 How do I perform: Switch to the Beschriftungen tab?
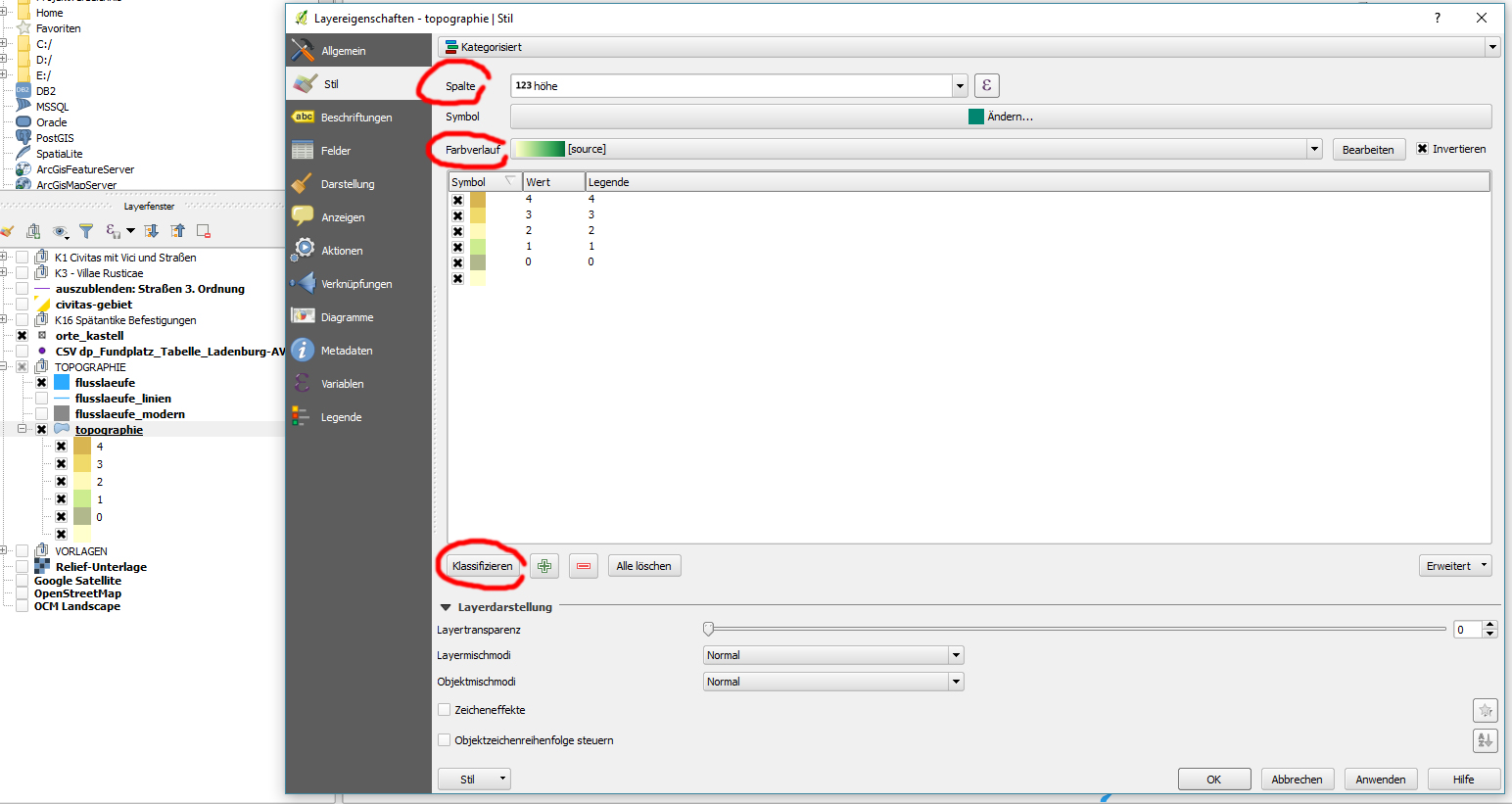358,118
